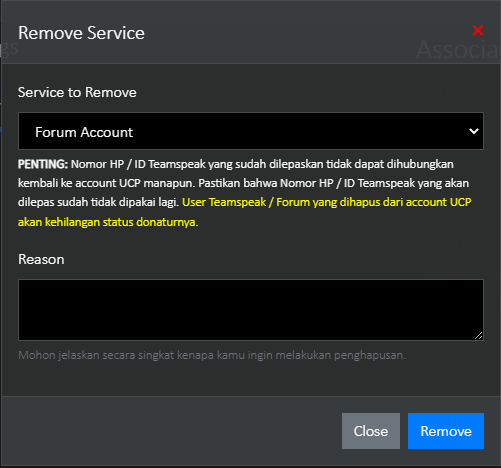Click the gray Close button
501x468 pixels.
point(371,431)
